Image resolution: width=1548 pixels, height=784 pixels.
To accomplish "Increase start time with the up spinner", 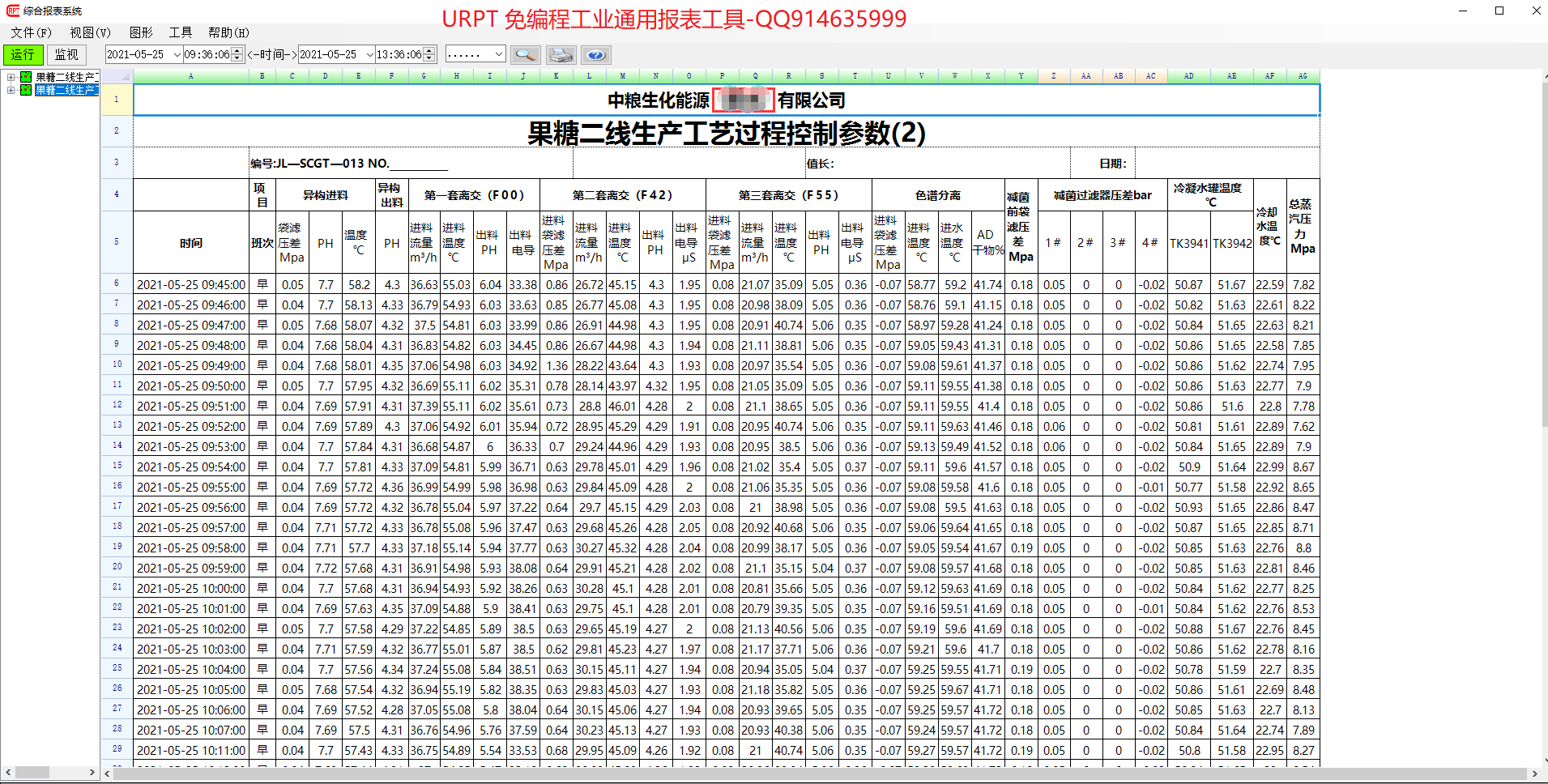I will 237,51.
